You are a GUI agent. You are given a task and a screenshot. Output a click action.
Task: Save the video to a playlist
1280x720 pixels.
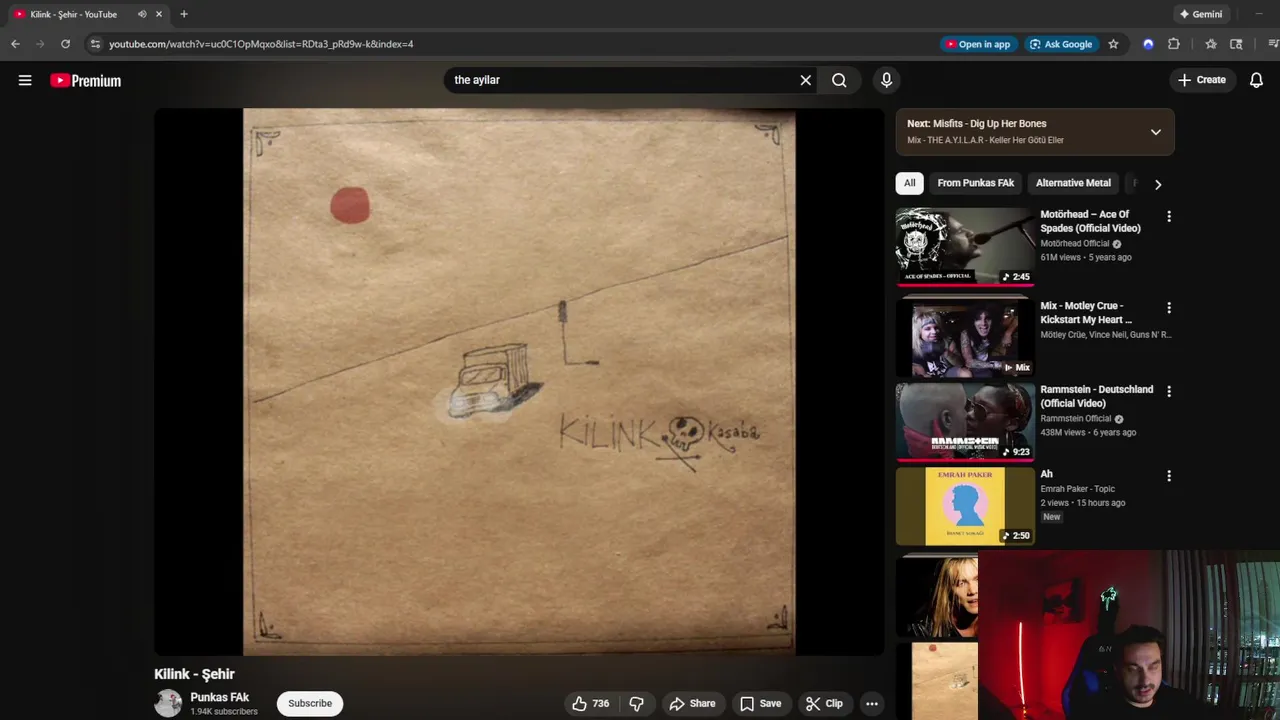(760, 704)
